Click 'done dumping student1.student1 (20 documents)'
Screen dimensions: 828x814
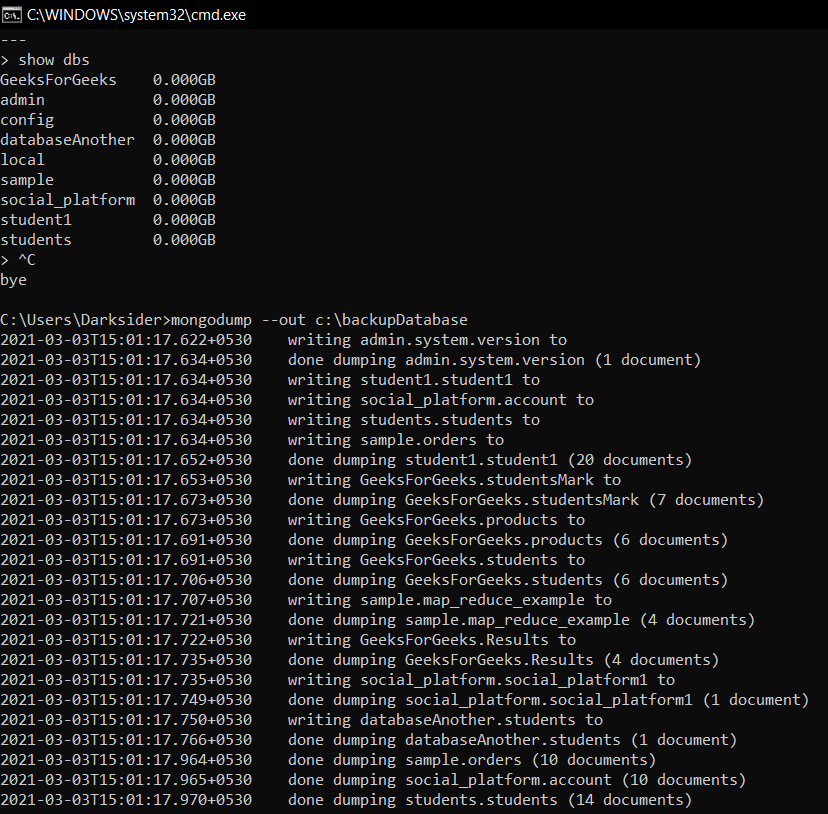click(490, 460)
